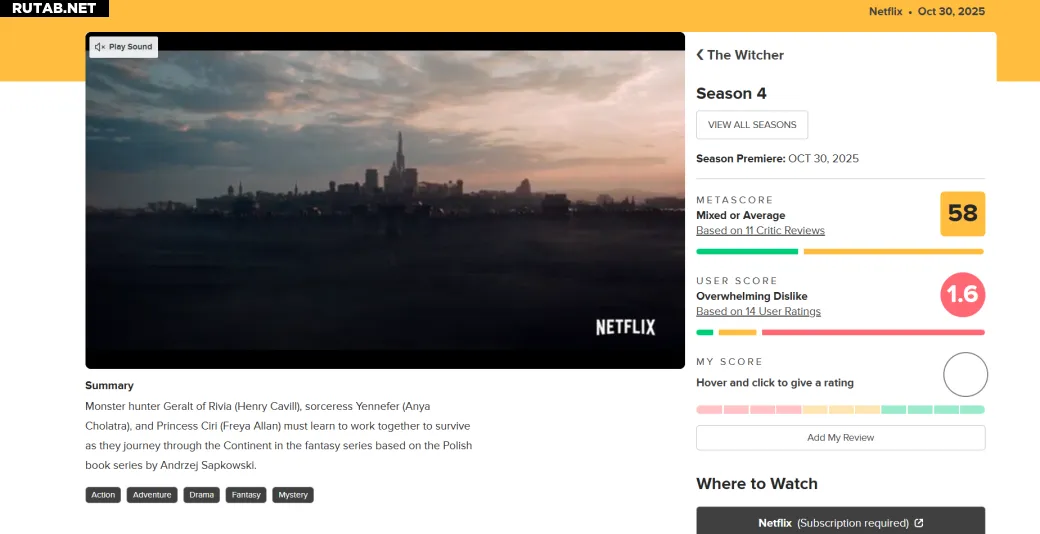Click the 1.6 User Score badge
Screen dimensions: 1040x534
click(x=962, y=294)
